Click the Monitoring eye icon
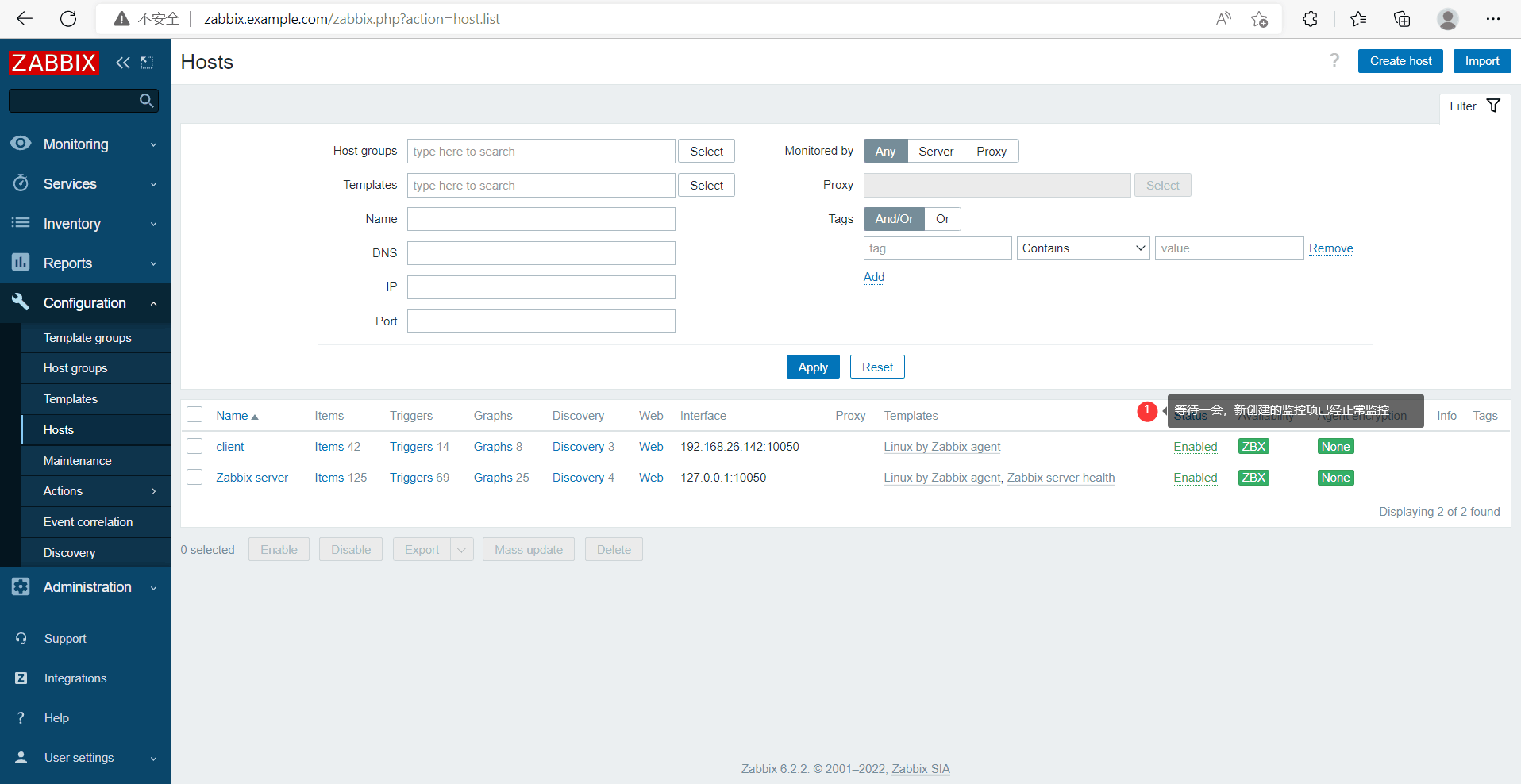The width and height of the screenshot is (1521, 784). point(21,144)
